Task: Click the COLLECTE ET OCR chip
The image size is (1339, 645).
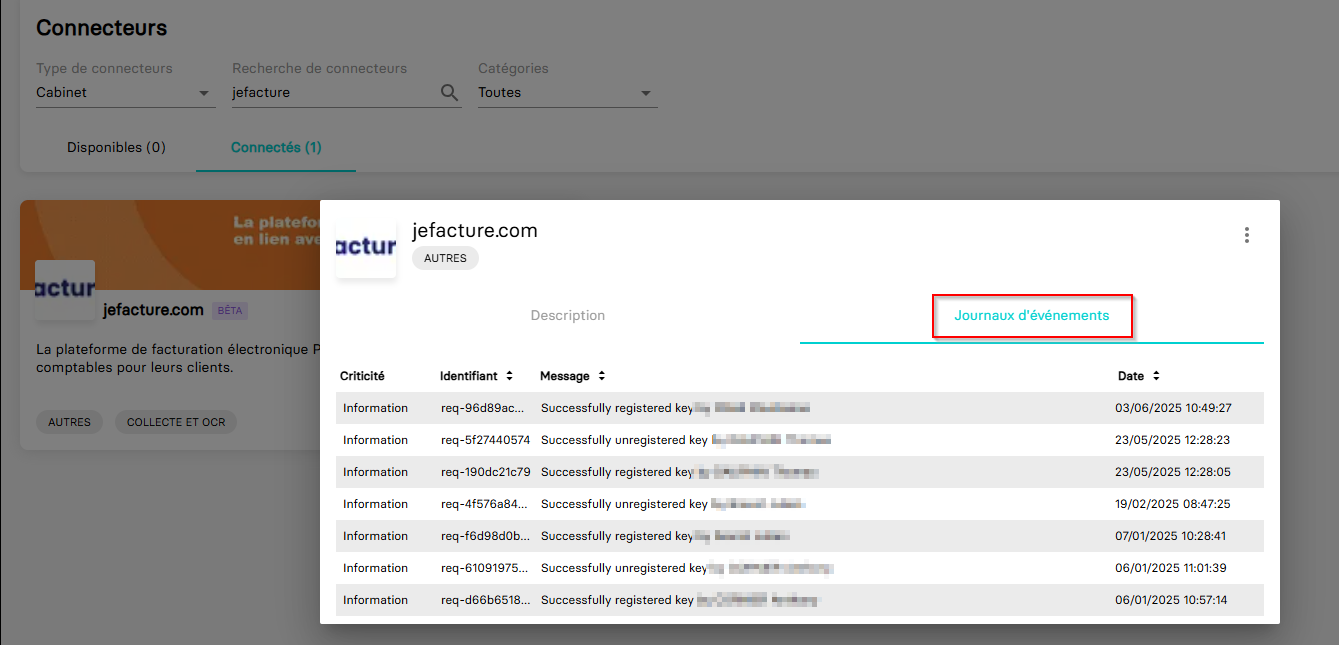Action: point(176,422)
